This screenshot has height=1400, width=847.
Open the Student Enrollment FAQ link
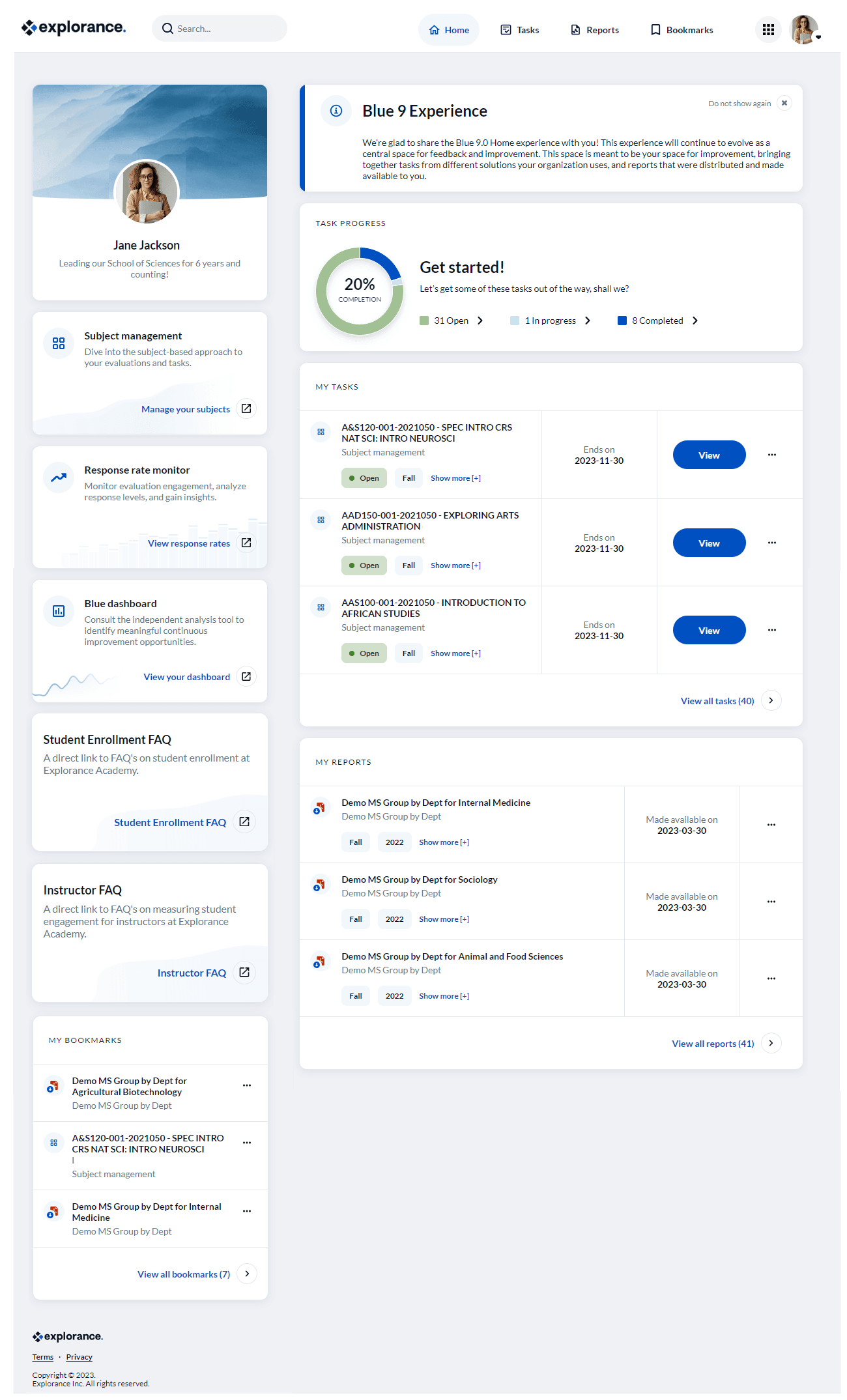coord(170,822)
